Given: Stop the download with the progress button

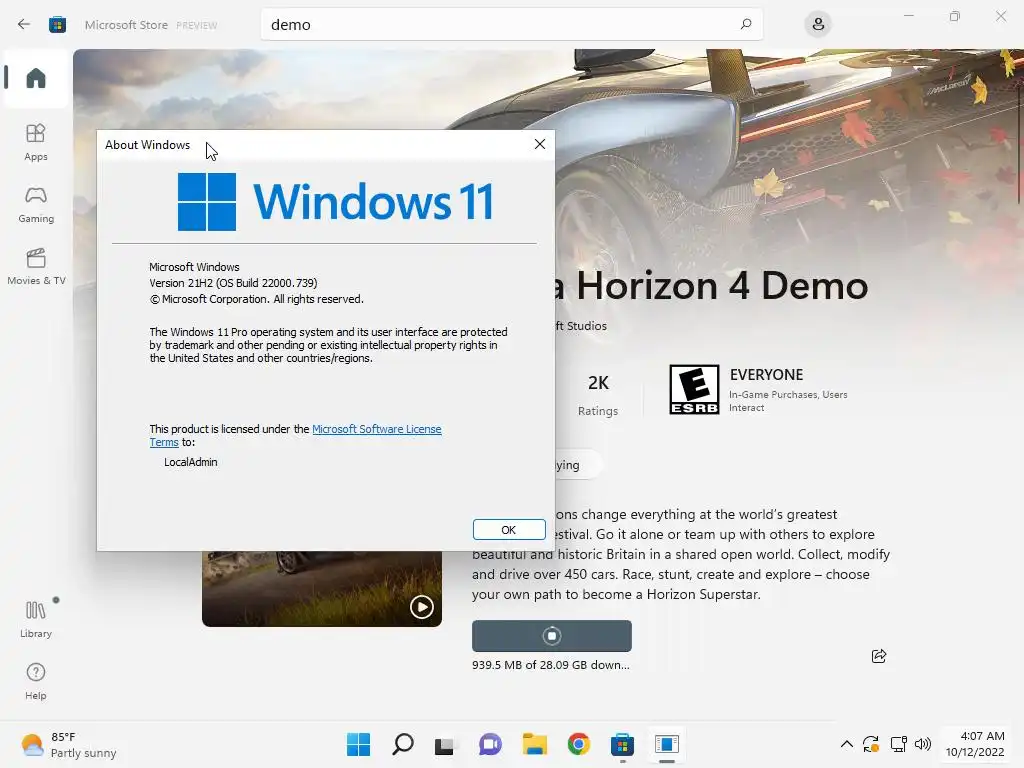Looking at the screenshot, I should point(552,635).
